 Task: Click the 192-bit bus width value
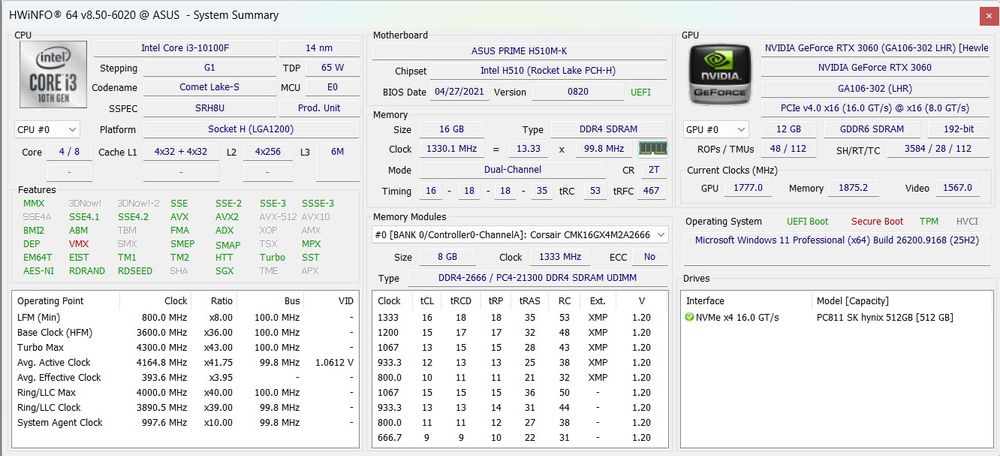[958, 129]
